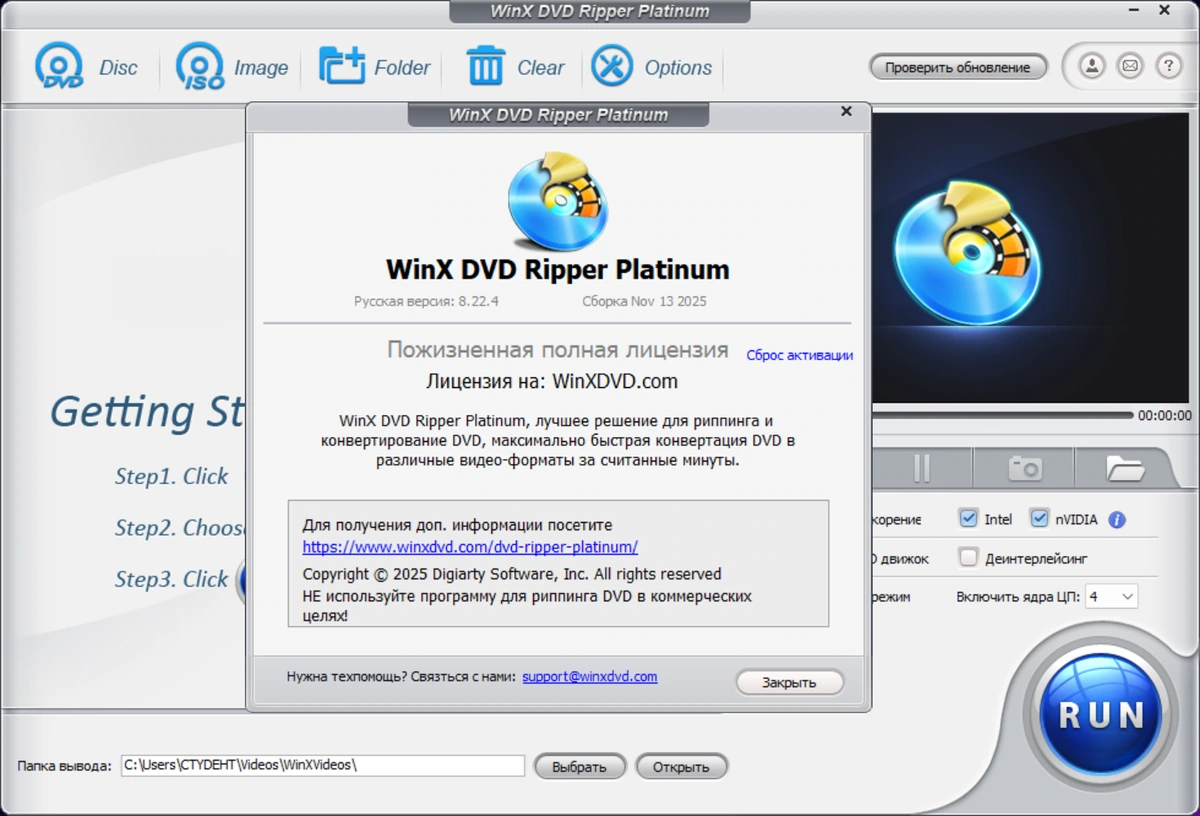Click the hardware acceleration info icon

(x=1117, y=520)
